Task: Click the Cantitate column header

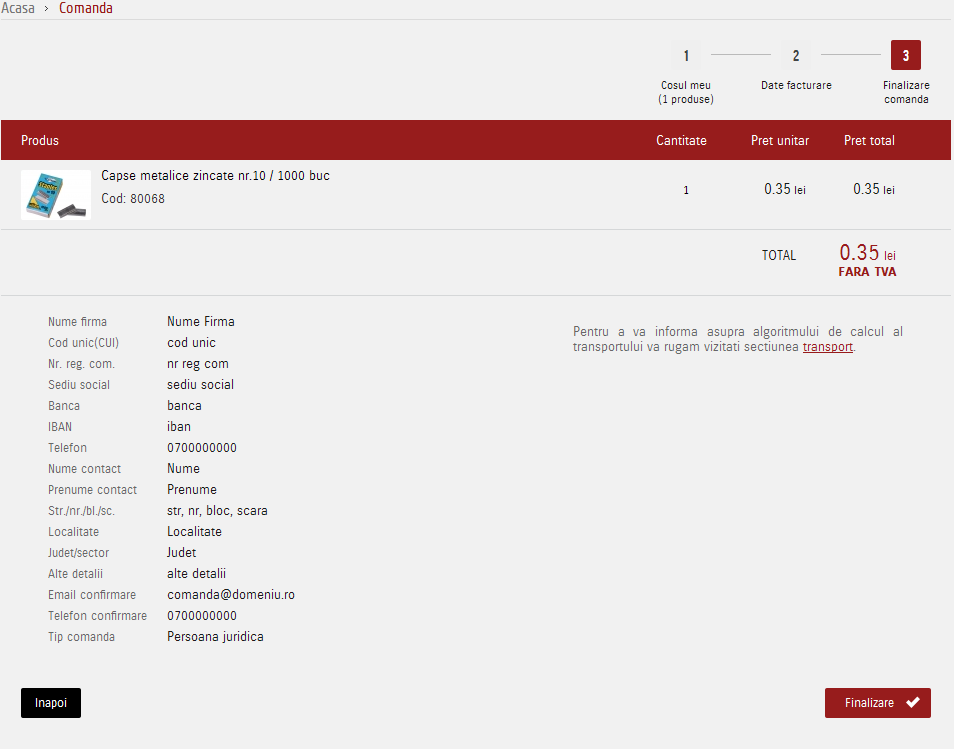Action: tap(681, 141)
